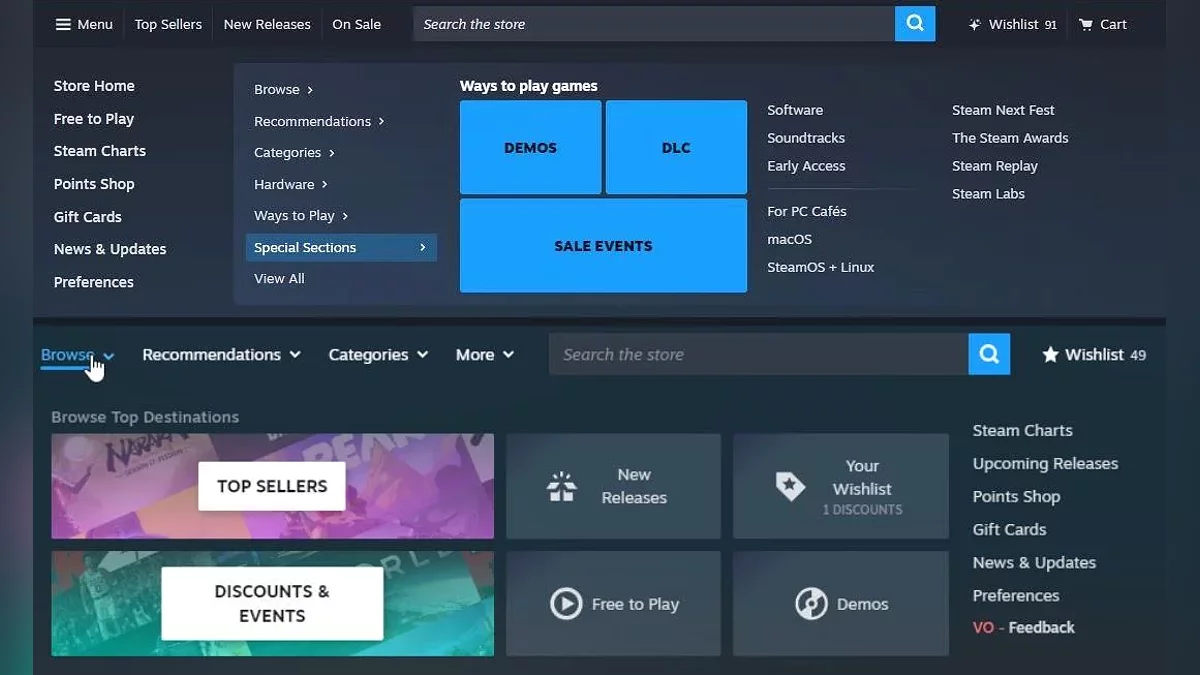
Task: Open the Steam Next Fest link
Action: coord(1003,110)
